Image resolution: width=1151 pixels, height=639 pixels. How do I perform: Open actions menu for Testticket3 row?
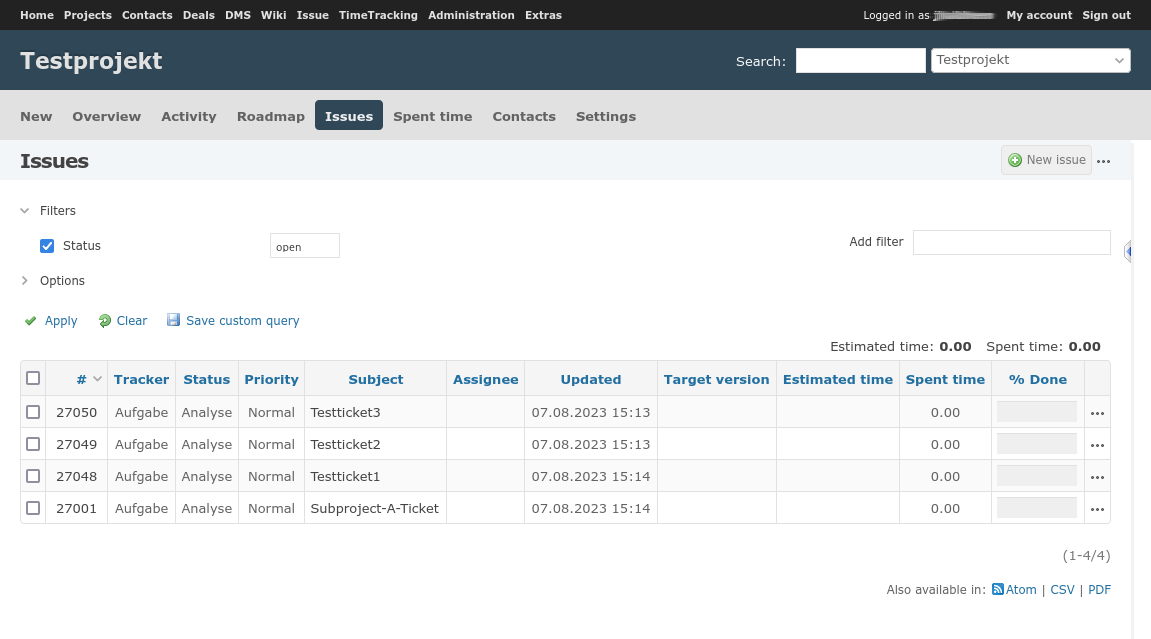[1097, 413]
